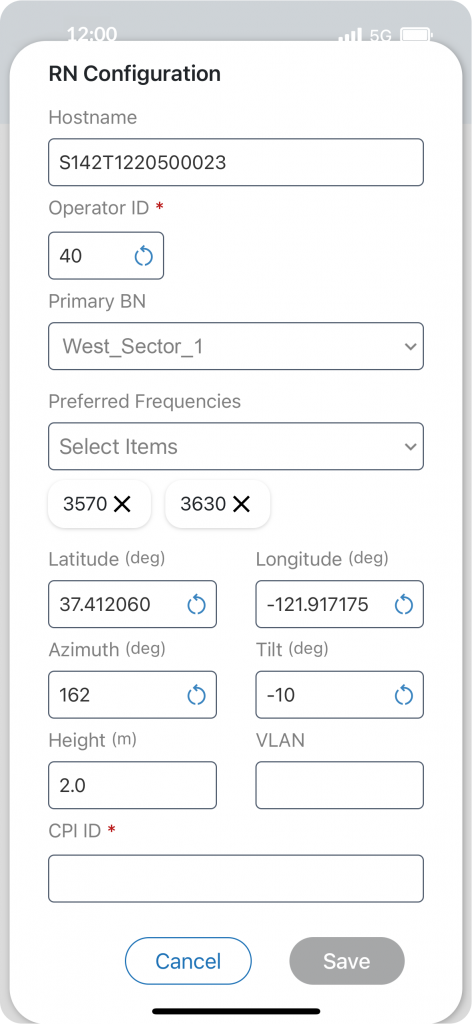Screen dimensions: 472x1024
Task: Reset the Latitude field value
Action: [x=197, y=605]
